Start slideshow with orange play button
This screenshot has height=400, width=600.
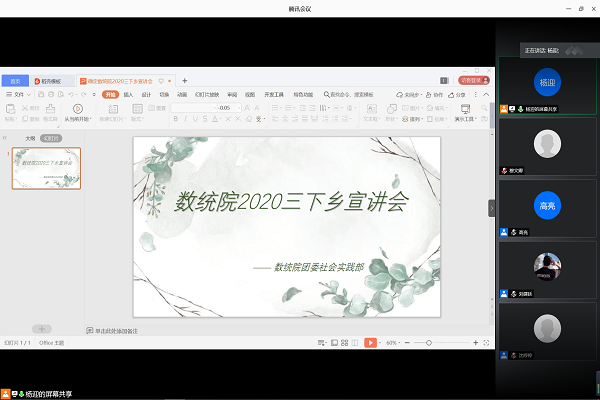[x=370, y=343]
